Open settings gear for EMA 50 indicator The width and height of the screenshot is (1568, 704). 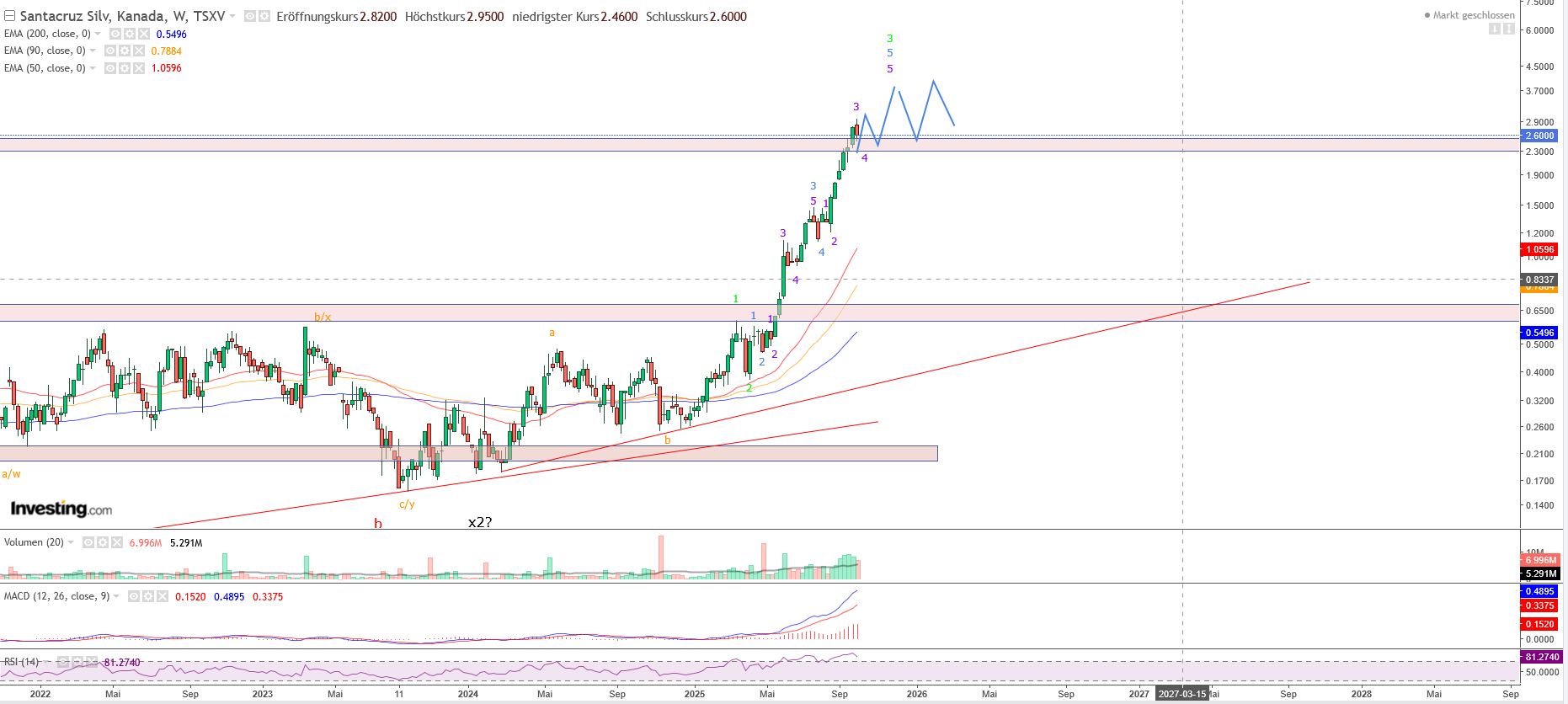tap(124, 68)
